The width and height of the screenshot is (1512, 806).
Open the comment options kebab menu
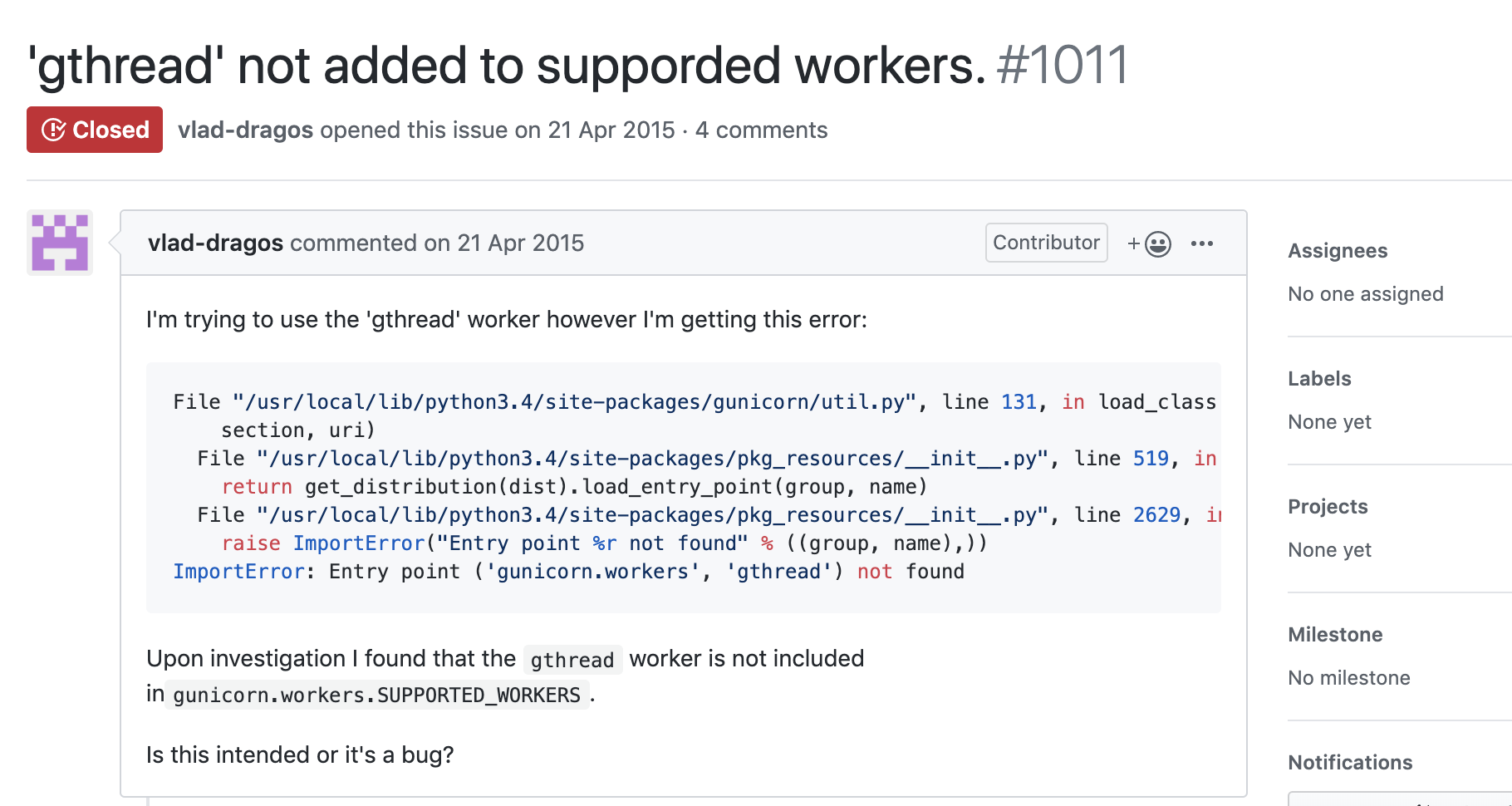[x=1202, y=243]
